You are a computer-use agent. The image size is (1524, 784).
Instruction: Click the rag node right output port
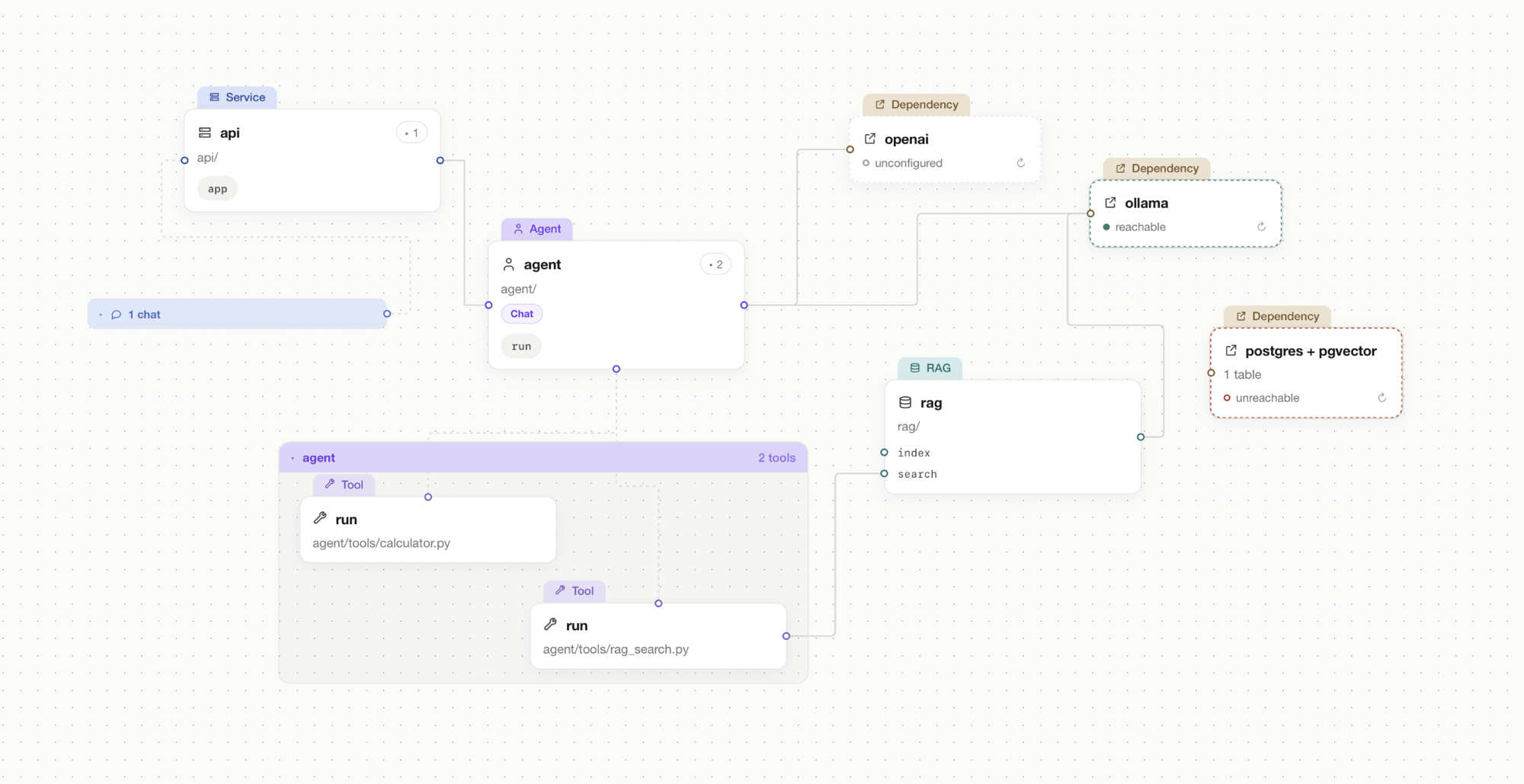(1141, 437)
